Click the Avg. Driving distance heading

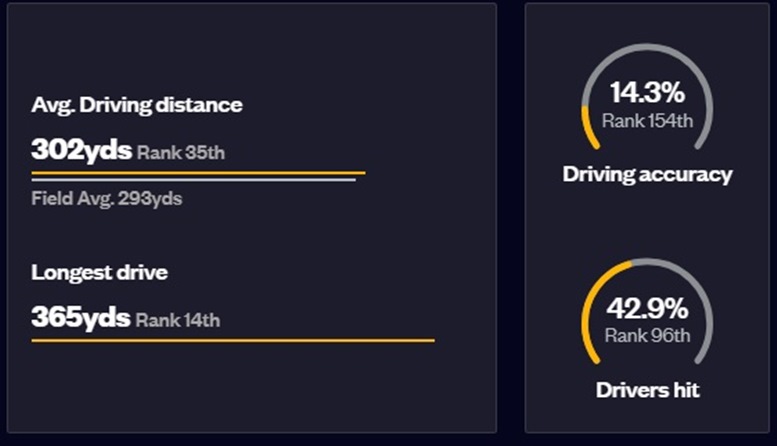tap(137, 104)
